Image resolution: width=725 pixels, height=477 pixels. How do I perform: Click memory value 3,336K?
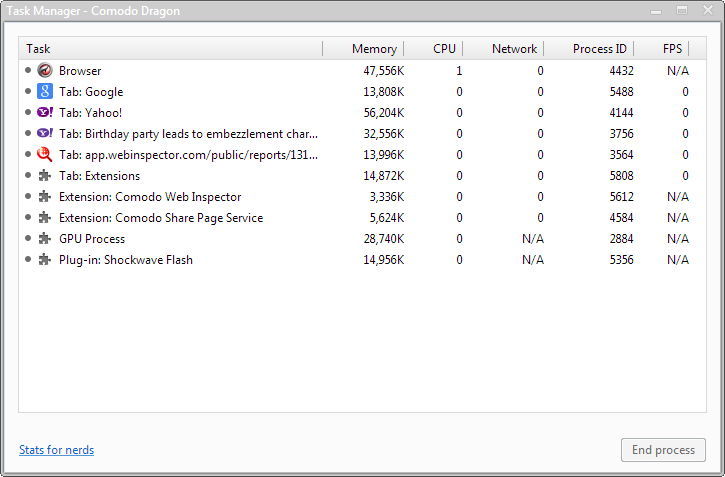(387, 196)
